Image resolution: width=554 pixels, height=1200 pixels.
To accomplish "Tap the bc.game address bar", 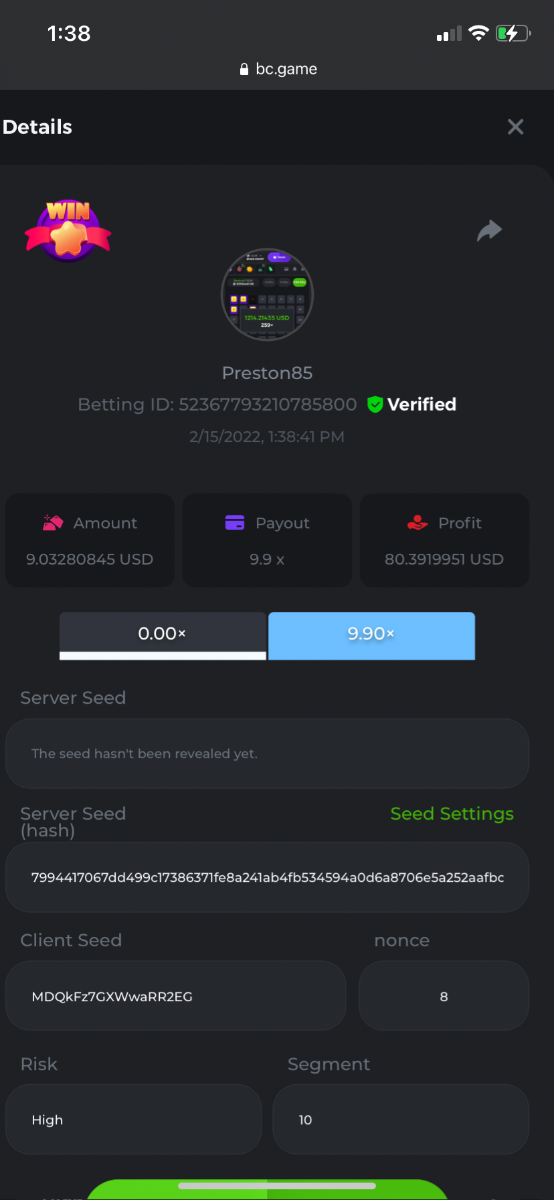I will pyautogui.click(x=277, y=69).
